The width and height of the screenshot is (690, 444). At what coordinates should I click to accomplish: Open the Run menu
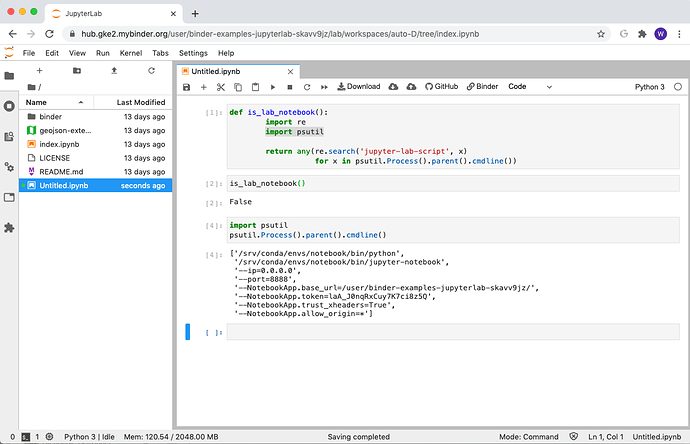(103, 53)
